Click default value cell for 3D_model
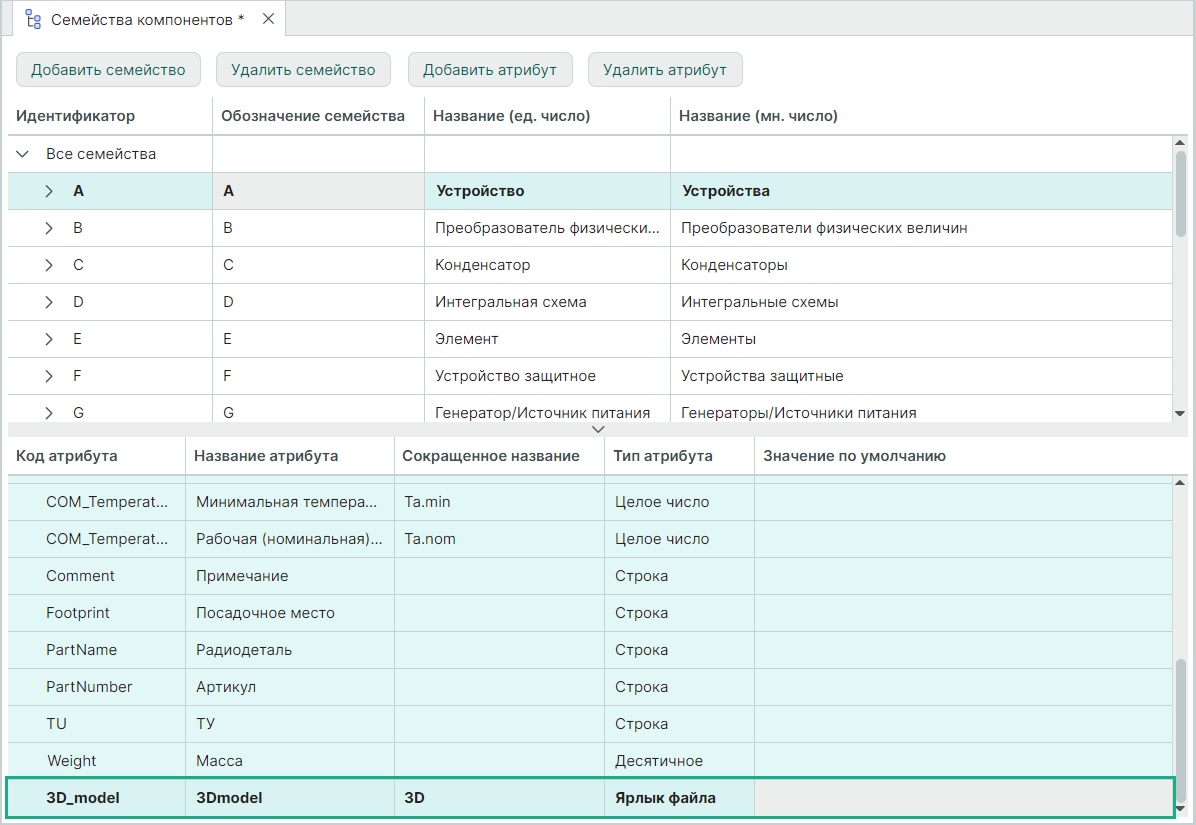This screenshot has height=825, width=1196. pyautogui.click(x=960, y=798)
